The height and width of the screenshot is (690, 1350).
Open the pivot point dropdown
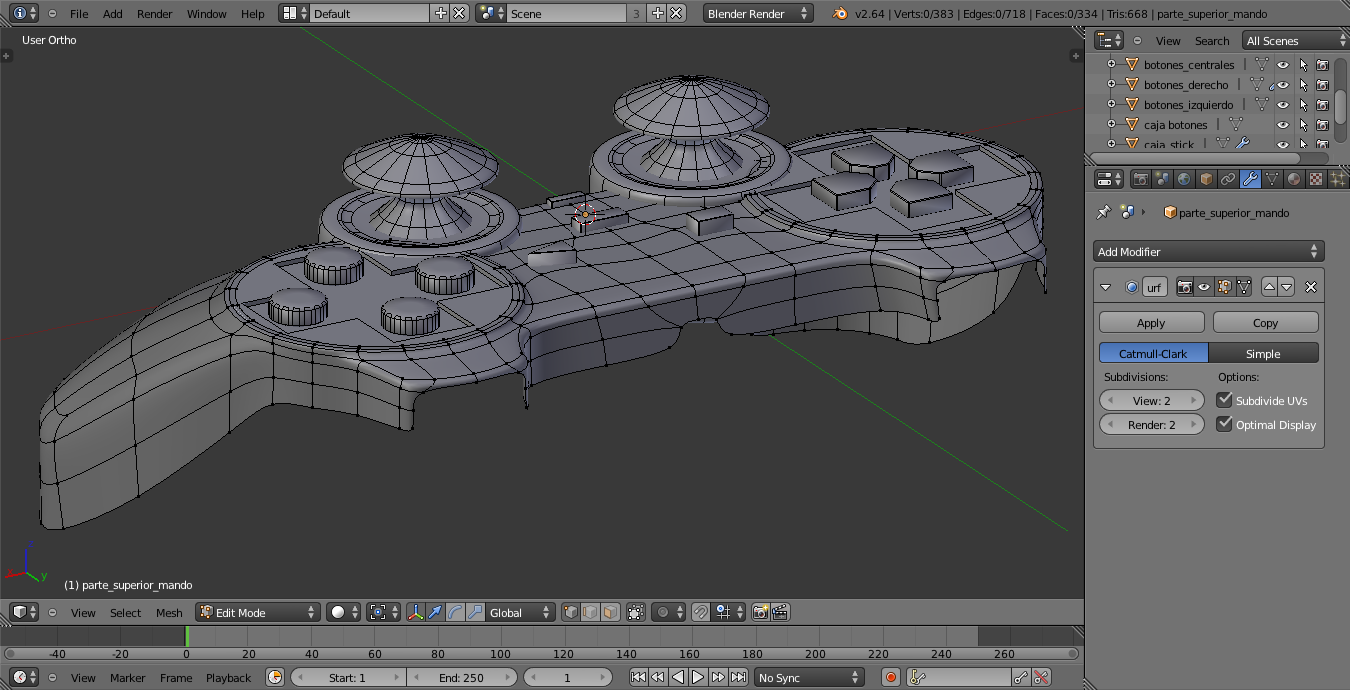[x=384, y=612]
